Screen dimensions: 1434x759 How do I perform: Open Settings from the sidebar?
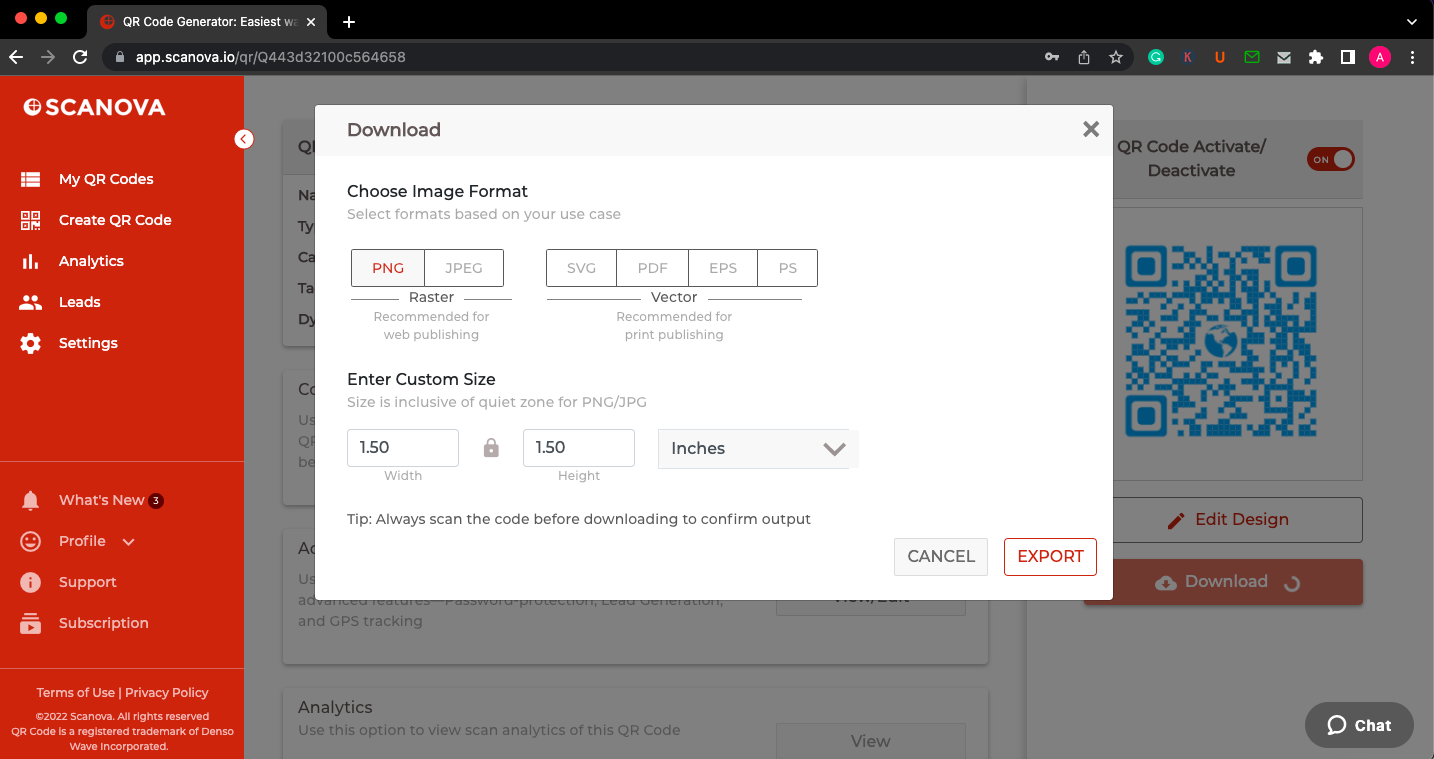click(x=87, y=343)
